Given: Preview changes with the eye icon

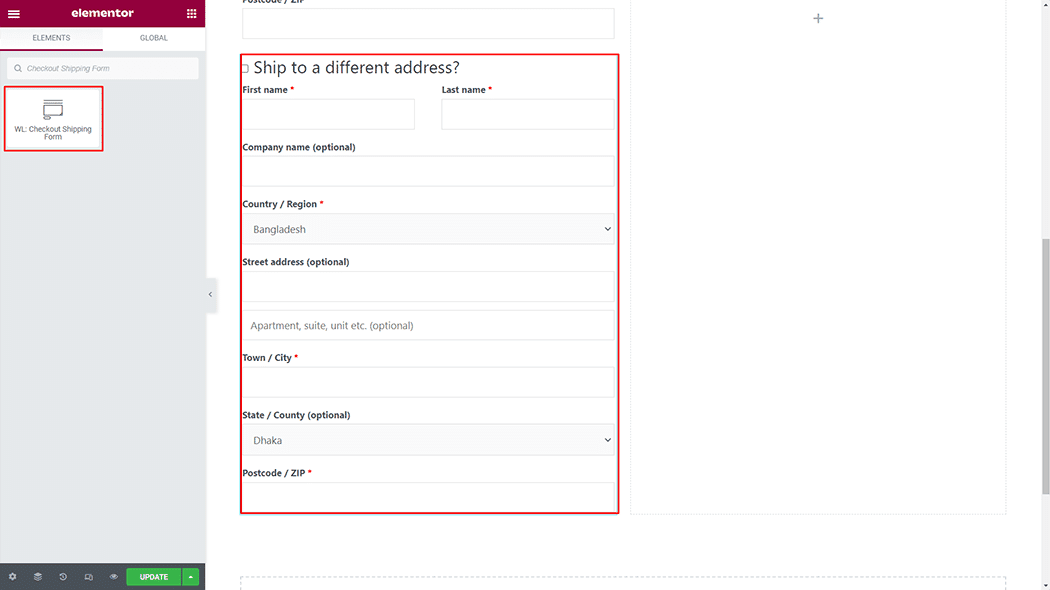Looking at the screenshot, I should (x=114, y=577).
